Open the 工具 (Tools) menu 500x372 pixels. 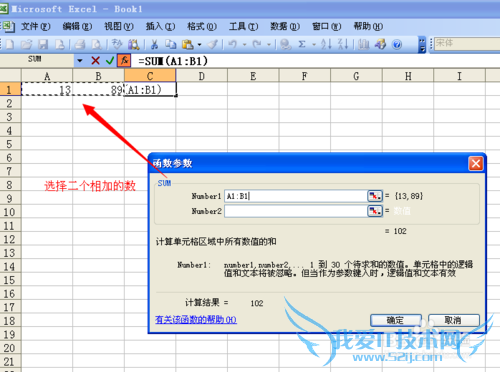point(243,26)
